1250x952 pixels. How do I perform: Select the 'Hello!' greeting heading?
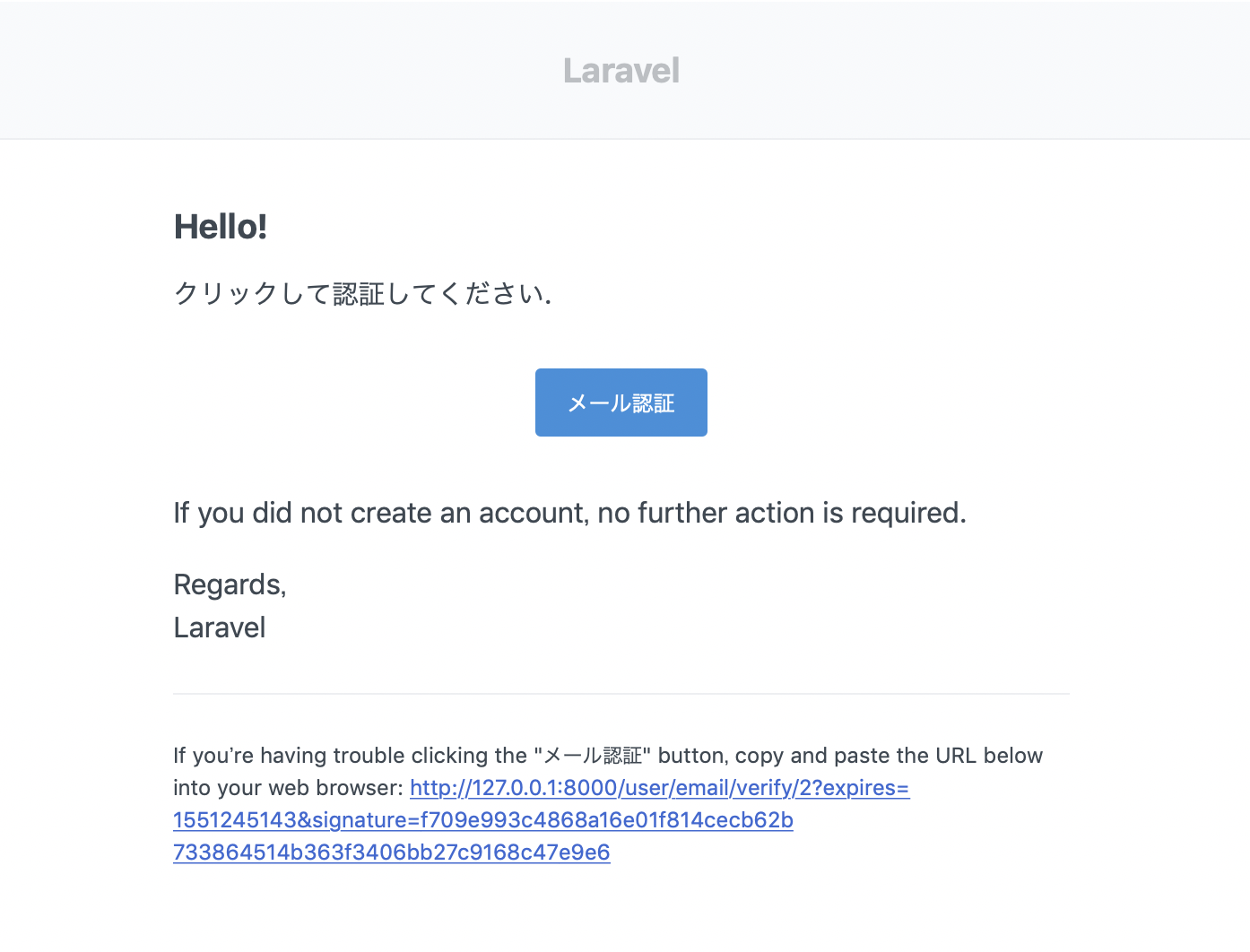(x=220, y=226)
